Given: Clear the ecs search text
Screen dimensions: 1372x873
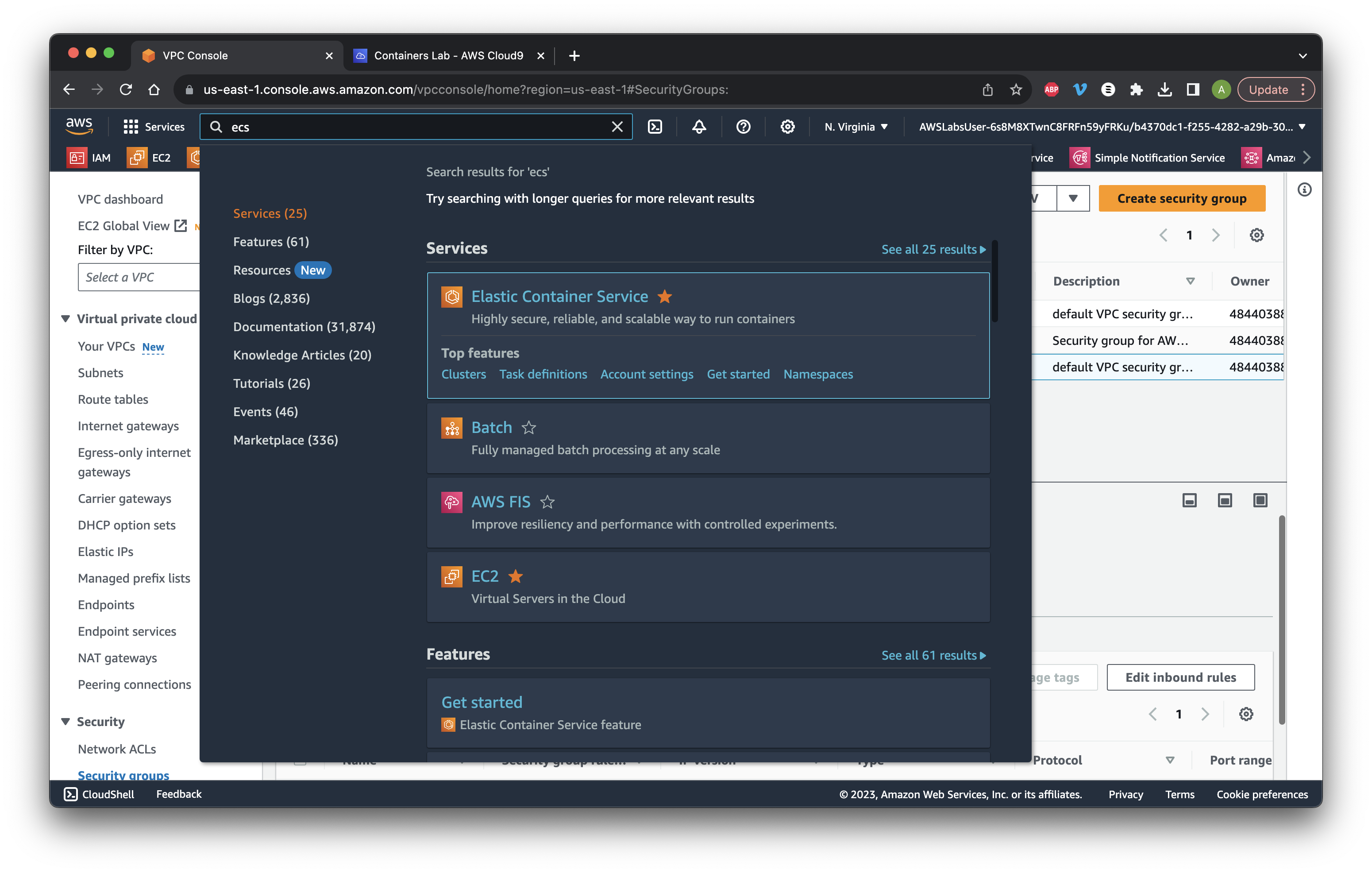Looking at the screenshot, I should pos(617,127).
